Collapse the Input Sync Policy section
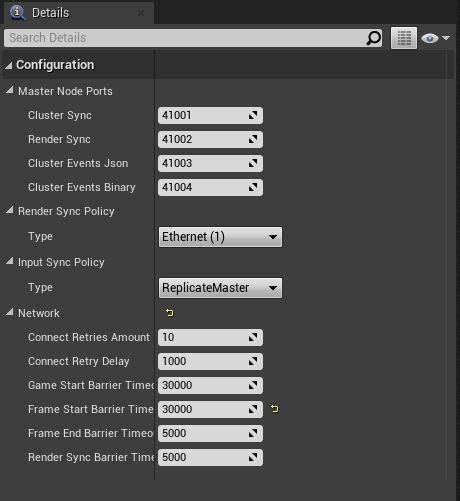Screen dimensions: 460x501 coord(9,261)
